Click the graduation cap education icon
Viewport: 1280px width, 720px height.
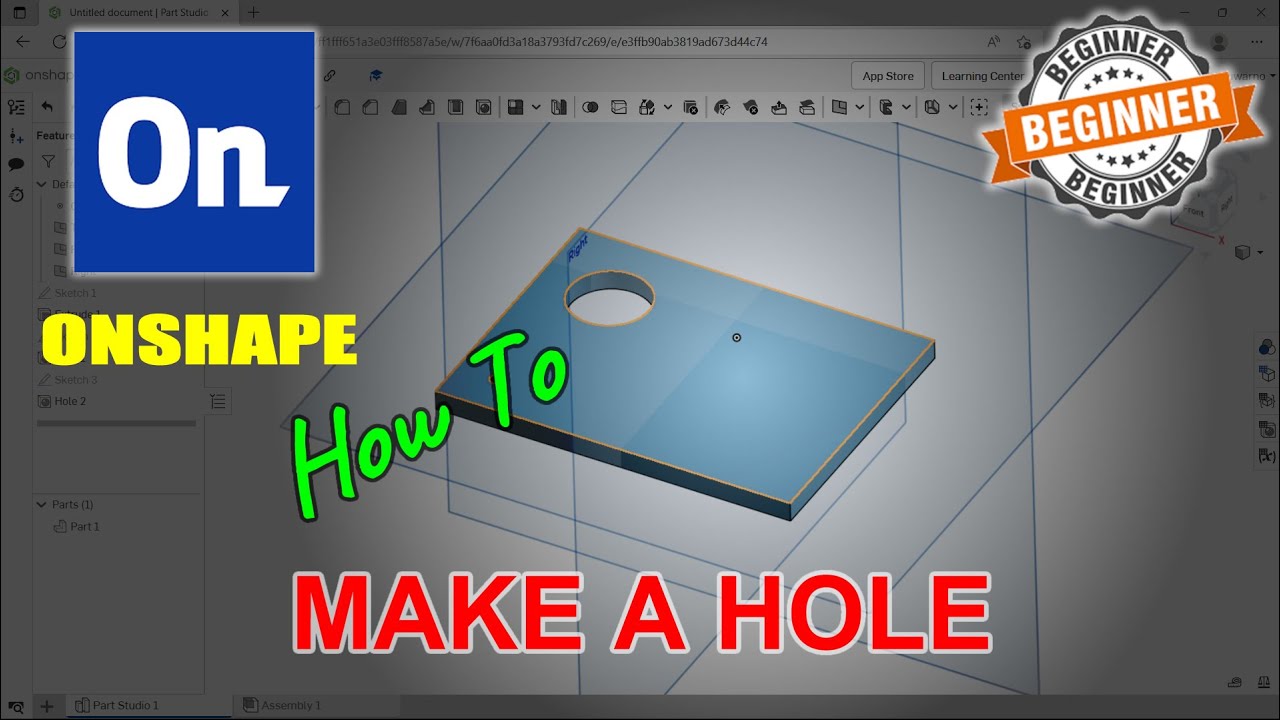[x=376, y=76]
